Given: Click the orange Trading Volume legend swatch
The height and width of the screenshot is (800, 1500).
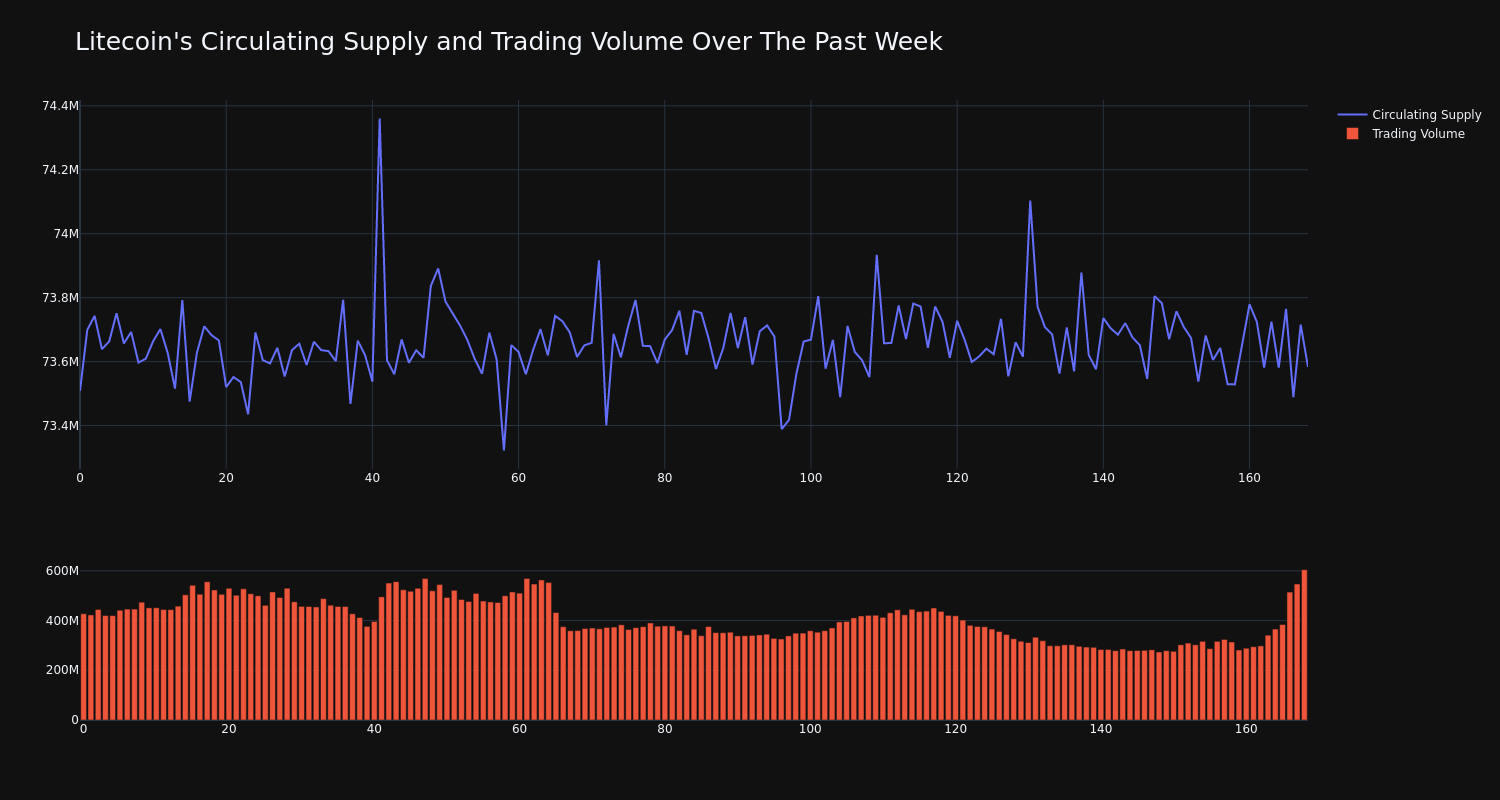Looking at the screenshot, I should coord(1352,134).
